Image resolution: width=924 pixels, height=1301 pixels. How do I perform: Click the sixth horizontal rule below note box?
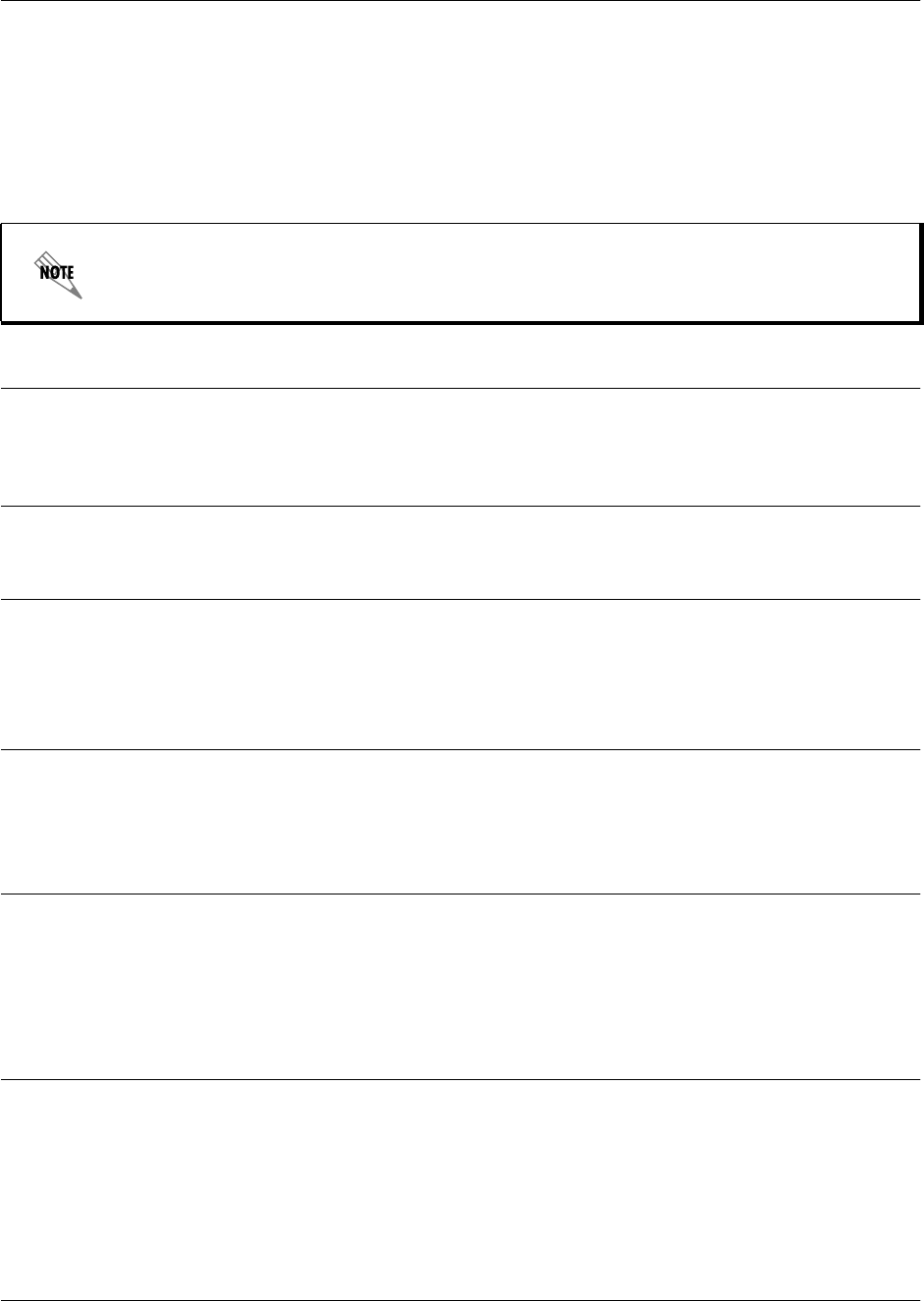click(x=462, y=1080)
